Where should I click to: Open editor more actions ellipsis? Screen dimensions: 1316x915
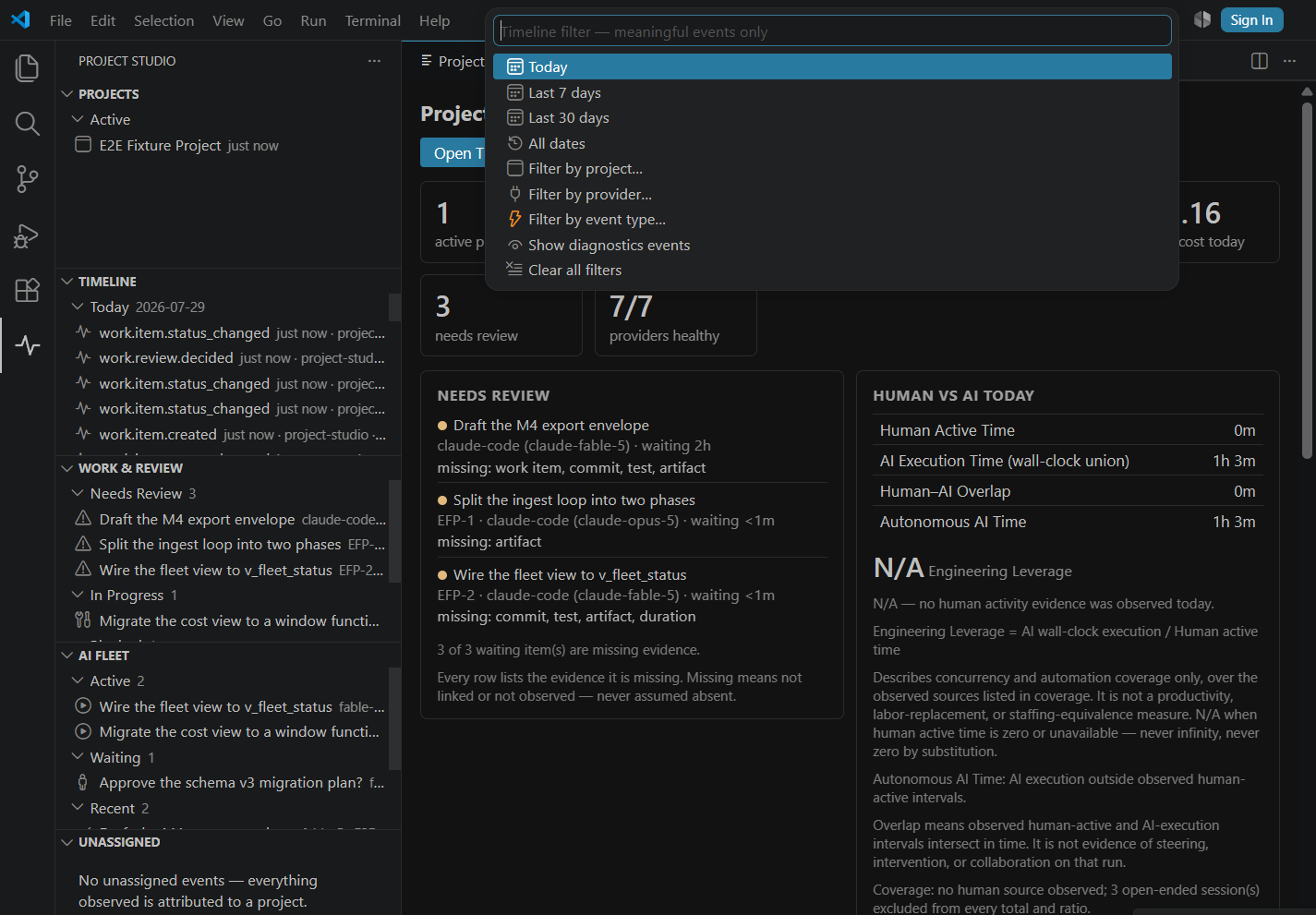pyautogui.click(x=1289, y=61)
